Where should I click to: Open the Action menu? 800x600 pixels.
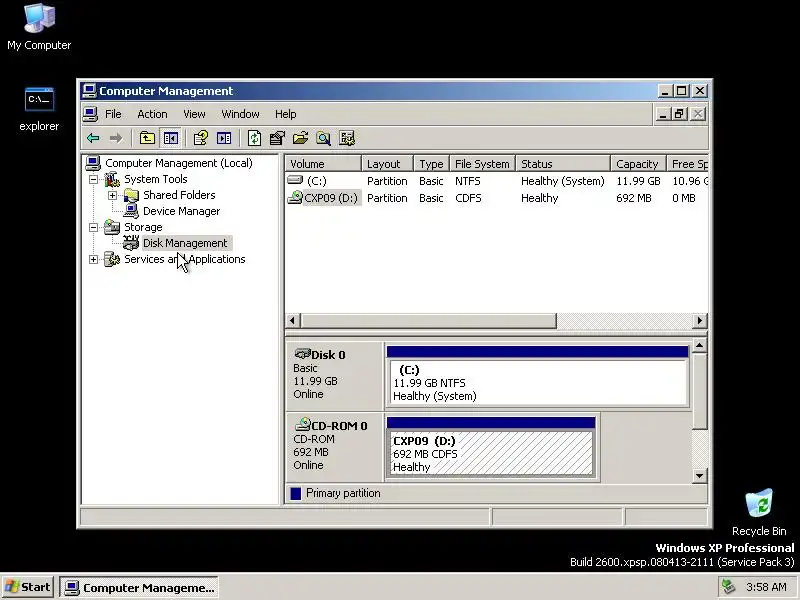[x=152, y=114]
